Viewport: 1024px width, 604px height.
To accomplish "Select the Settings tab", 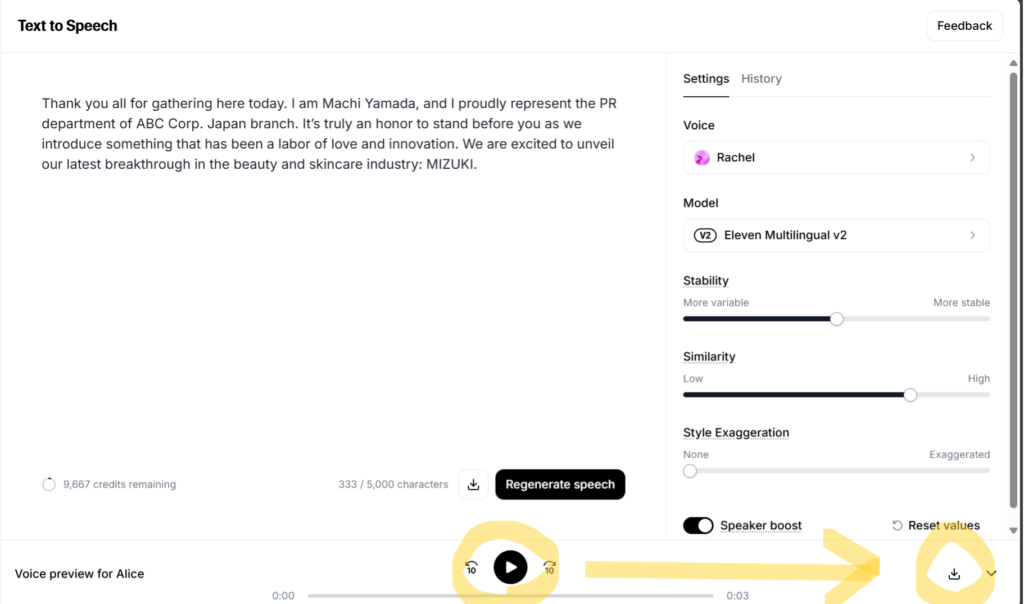I will [x=706, y=79].
